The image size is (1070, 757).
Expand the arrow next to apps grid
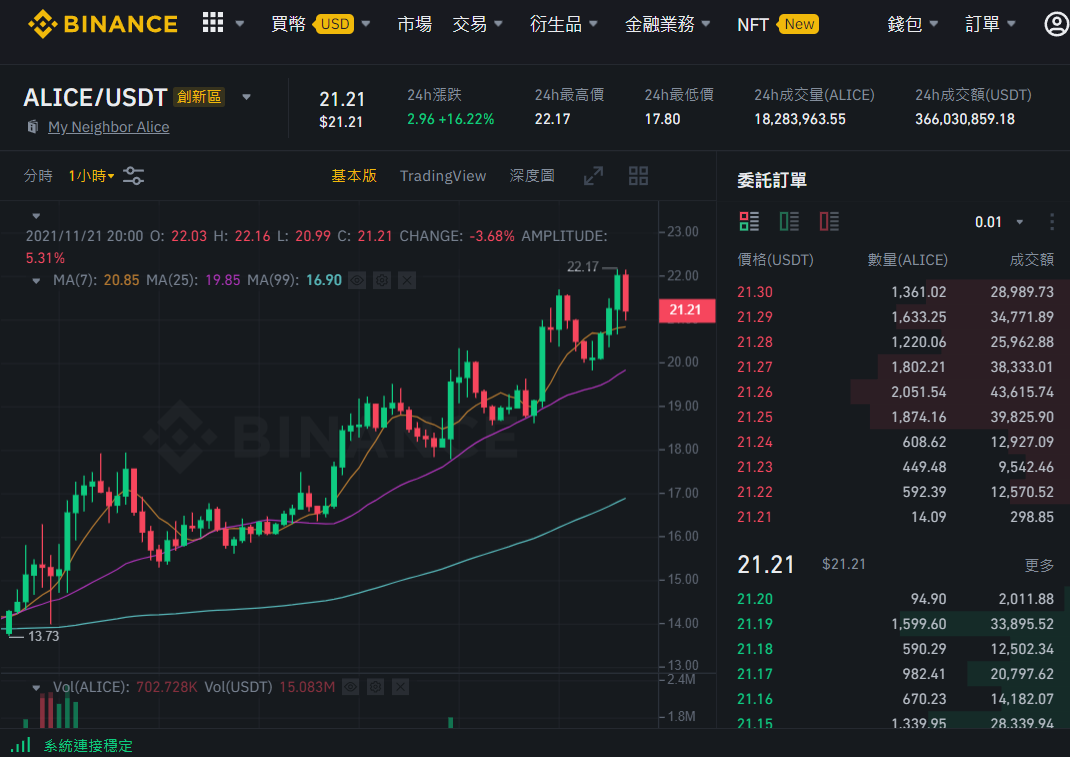point(240,24)
